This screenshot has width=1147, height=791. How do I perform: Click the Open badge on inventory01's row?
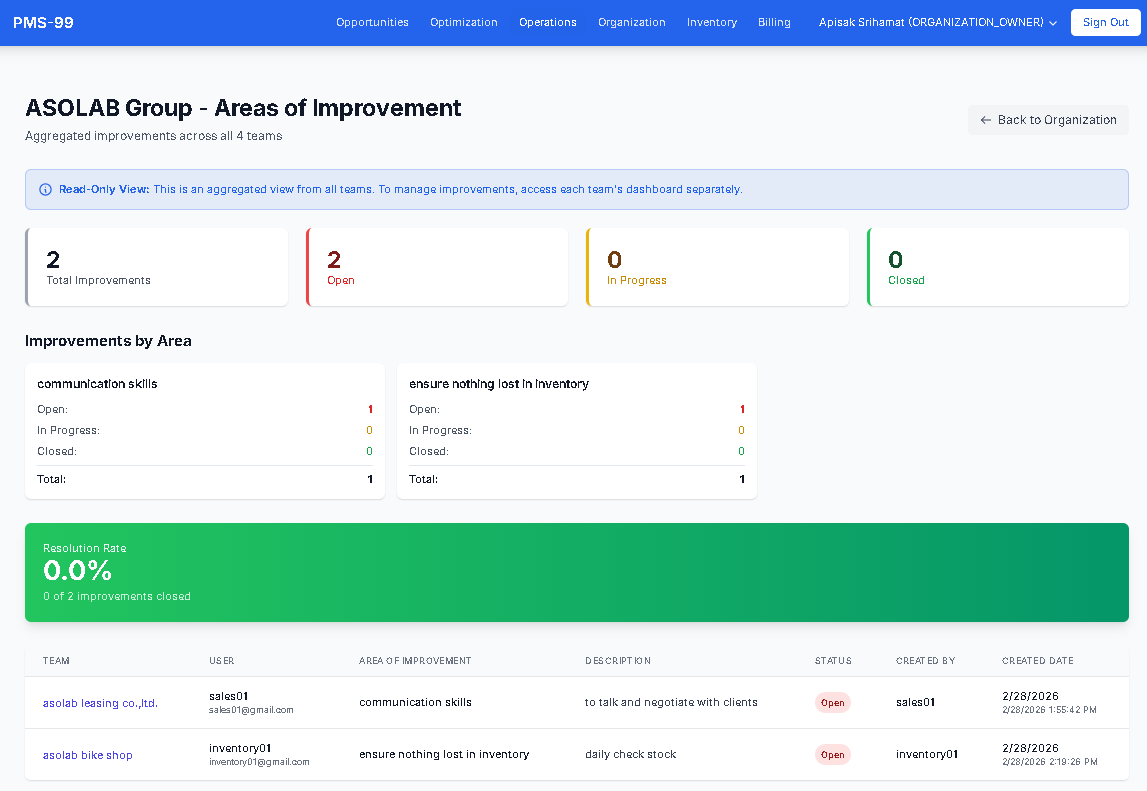pyautogui.click(x=832, y=754)
